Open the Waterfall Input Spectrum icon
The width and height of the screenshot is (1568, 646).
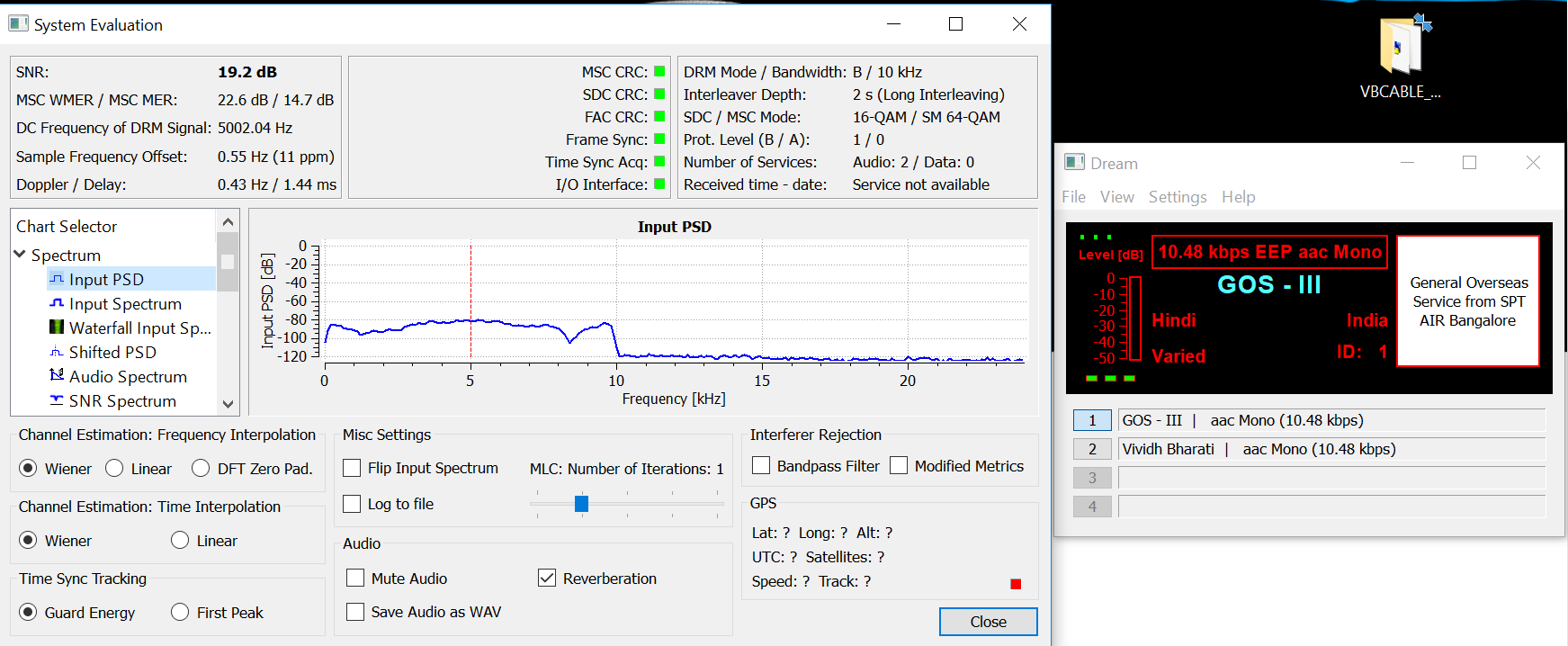point(57,327)
